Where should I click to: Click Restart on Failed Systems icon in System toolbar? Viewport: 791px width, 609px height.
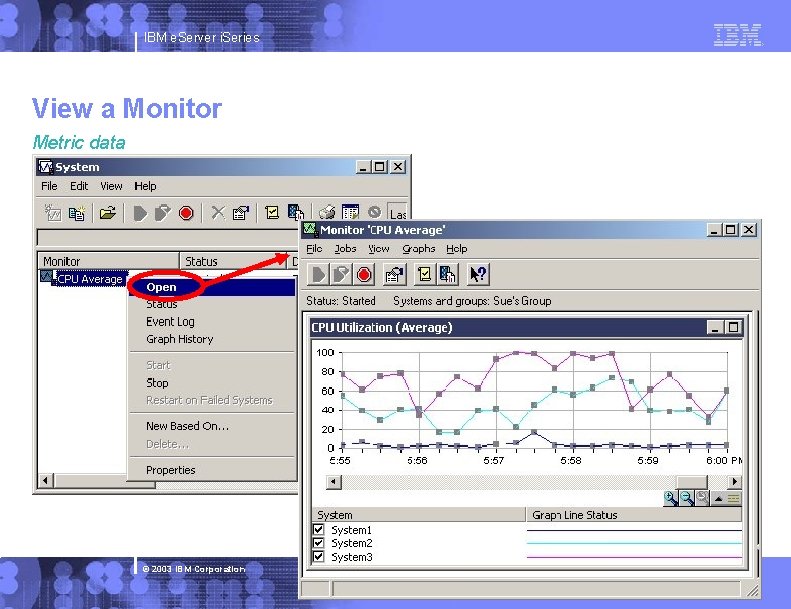(162, 213)
